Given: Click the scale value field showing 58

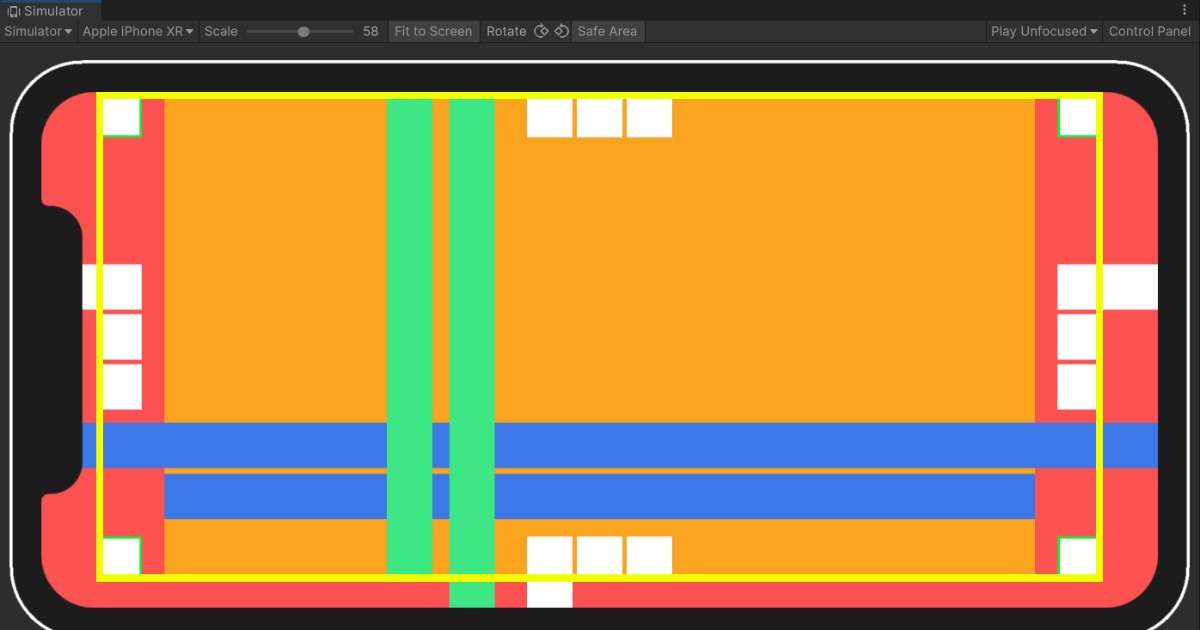Looking at the screenshot, I should point(370,31).
